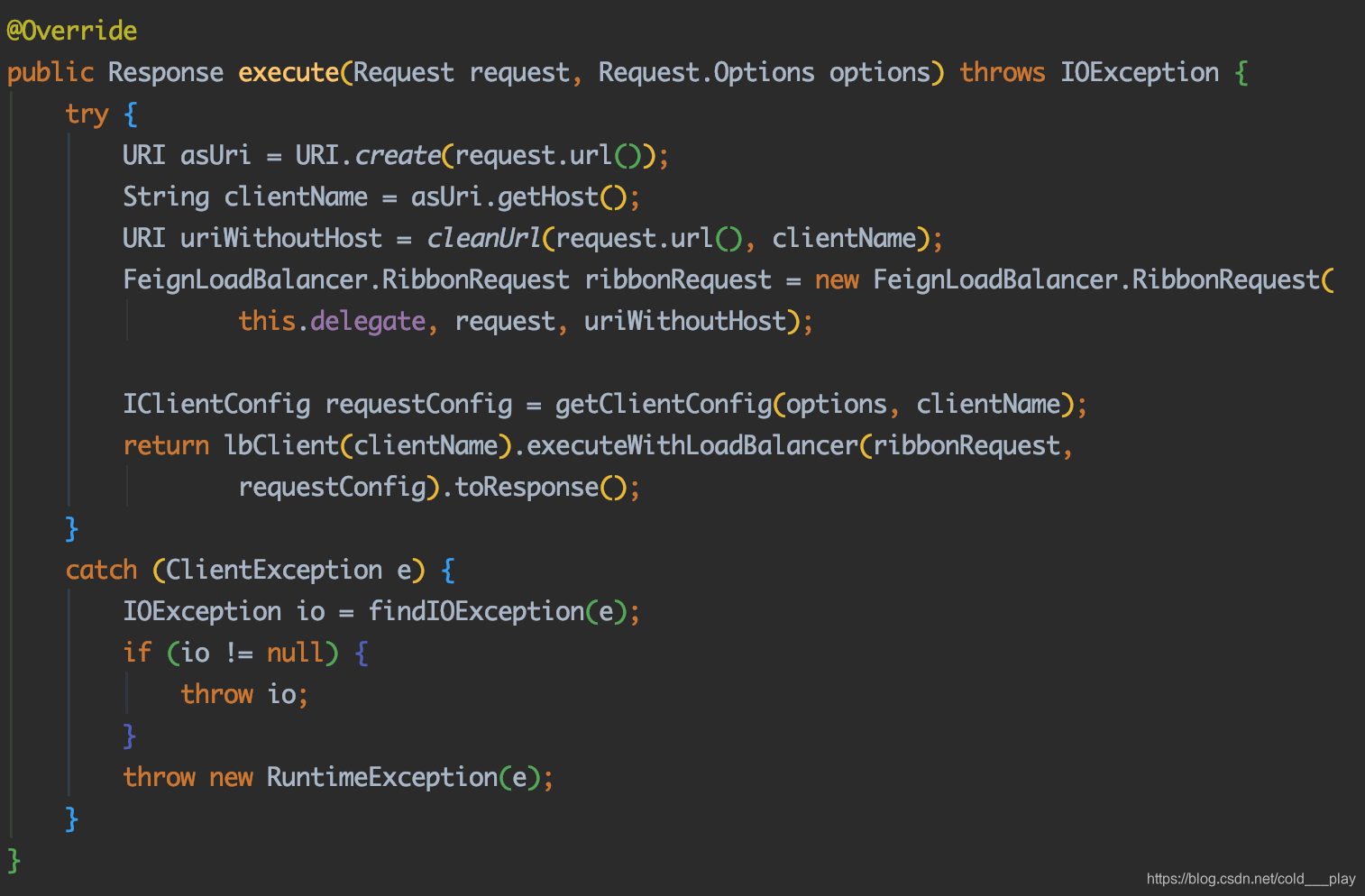Click 'IClientConfig' type name

(x=216, y=405)
